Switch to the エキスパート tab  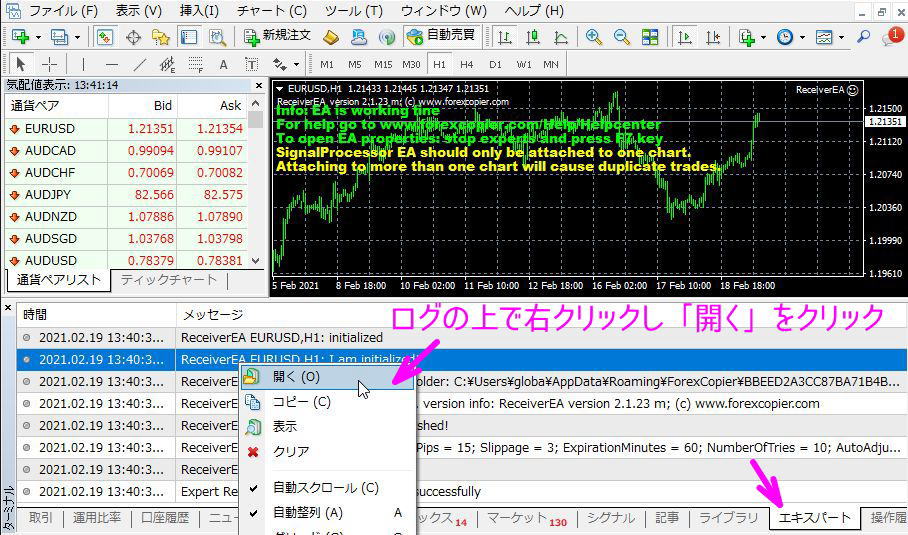814,518
